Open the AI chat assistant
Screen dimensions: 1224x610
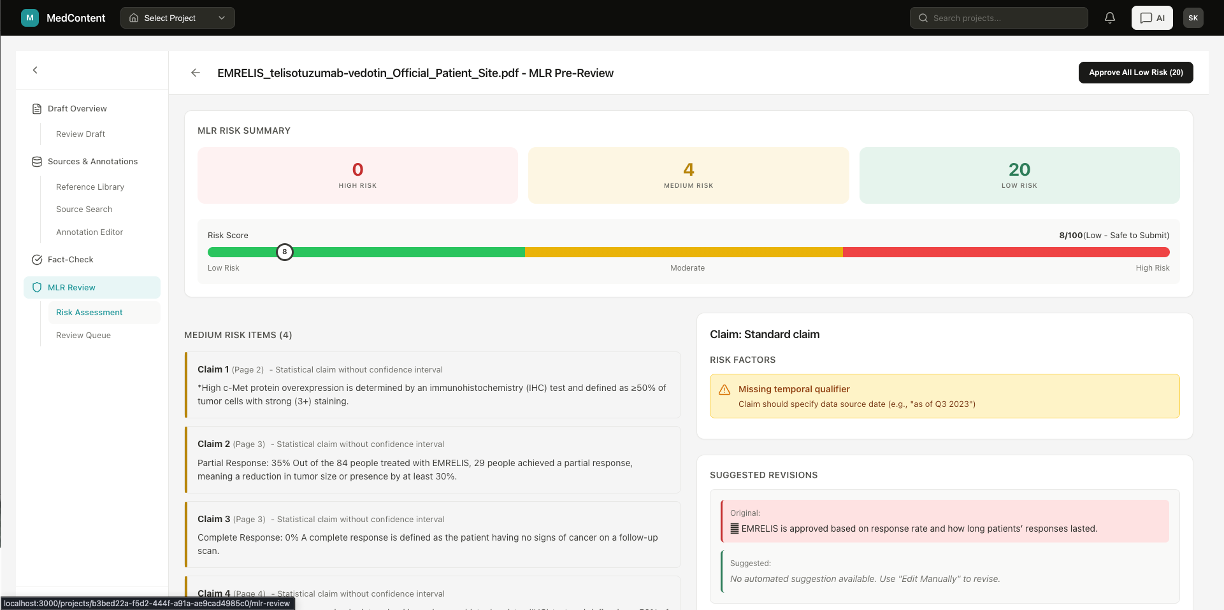point(1152,17)
